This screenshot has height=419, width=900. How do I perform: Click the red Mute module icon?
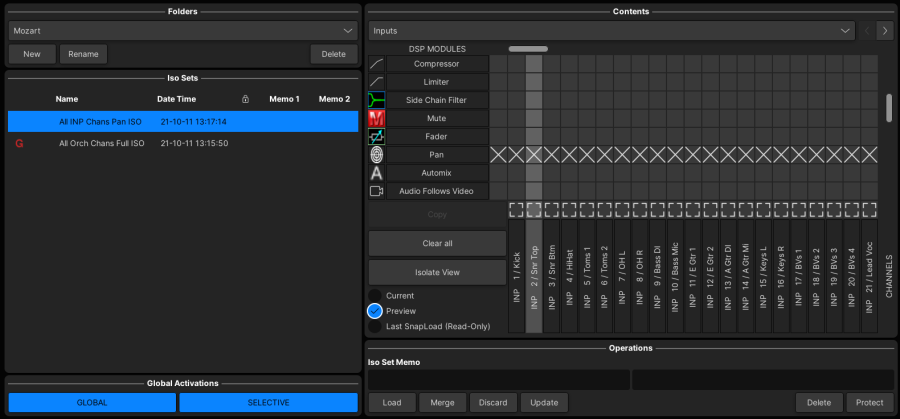(377, 118)
